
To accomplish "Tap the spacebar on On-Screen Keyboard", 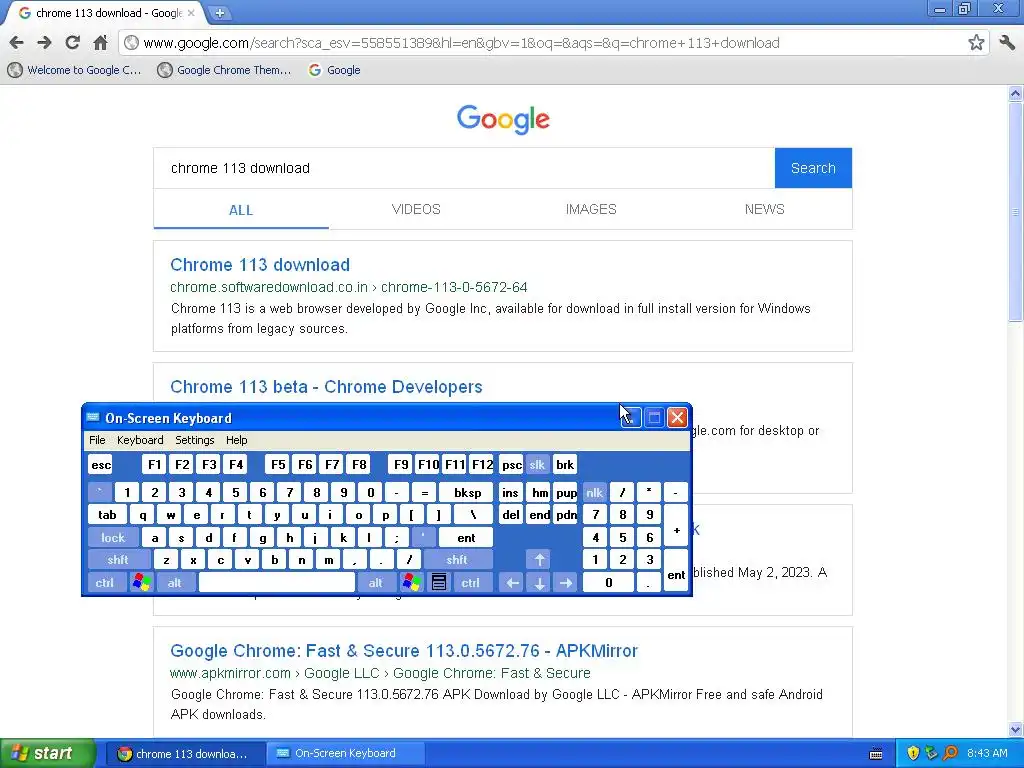I will [x=276, y=583].
